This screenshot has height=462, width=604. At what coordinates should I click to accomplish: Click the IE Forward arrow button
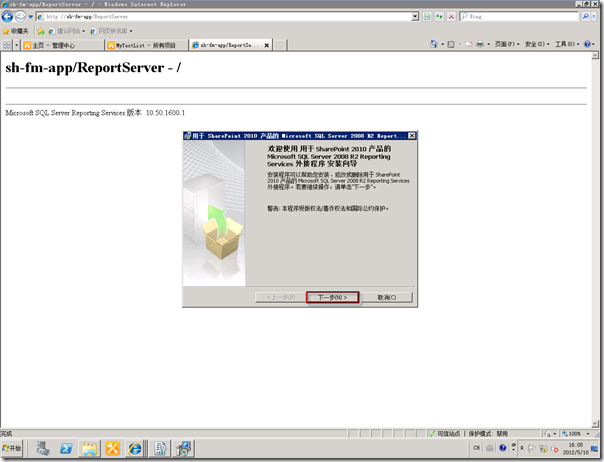[20, 17]
